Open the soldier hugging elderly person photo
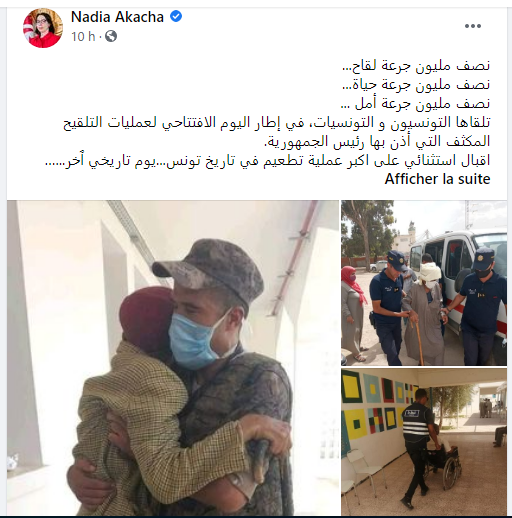The image size is (512, 518). click(x=173, y=358)
